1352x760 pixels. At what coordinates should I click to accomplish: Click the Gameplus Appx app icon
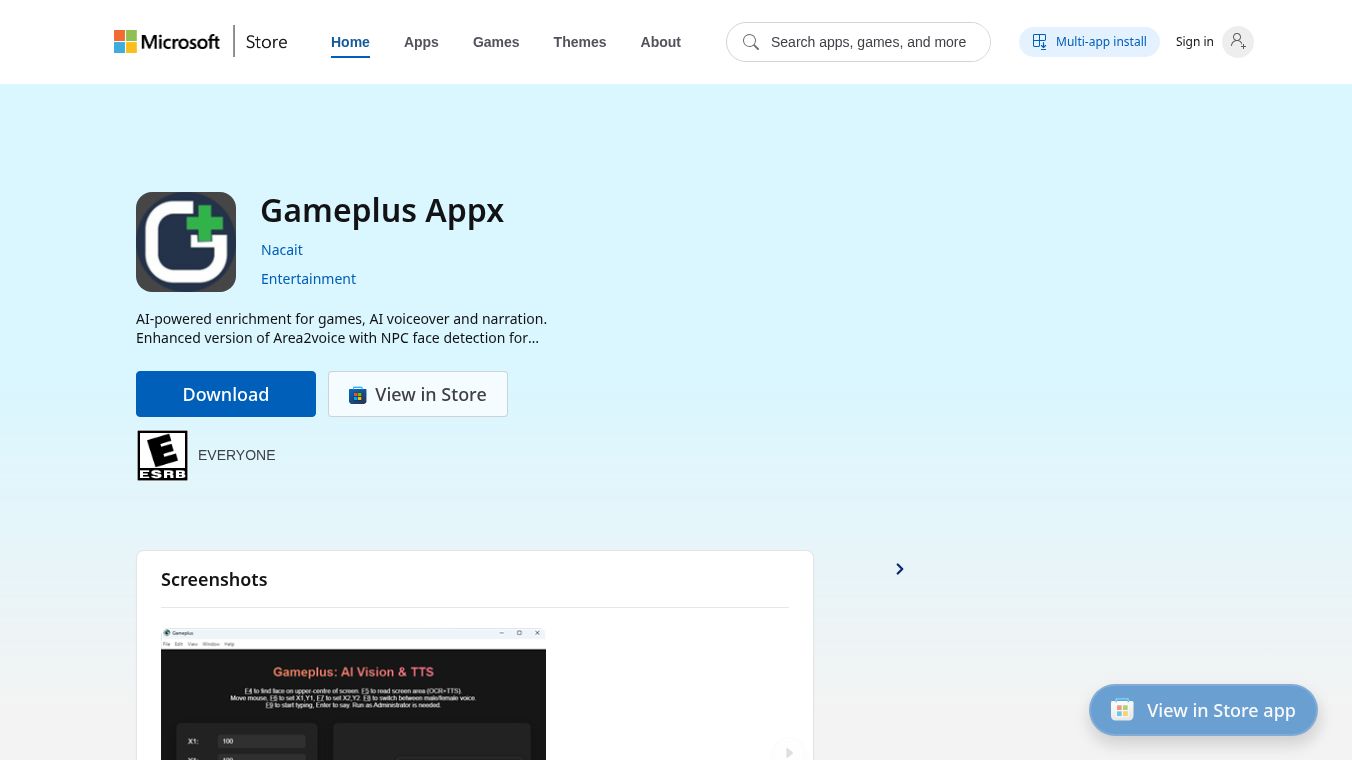click(x=186, y=242)
